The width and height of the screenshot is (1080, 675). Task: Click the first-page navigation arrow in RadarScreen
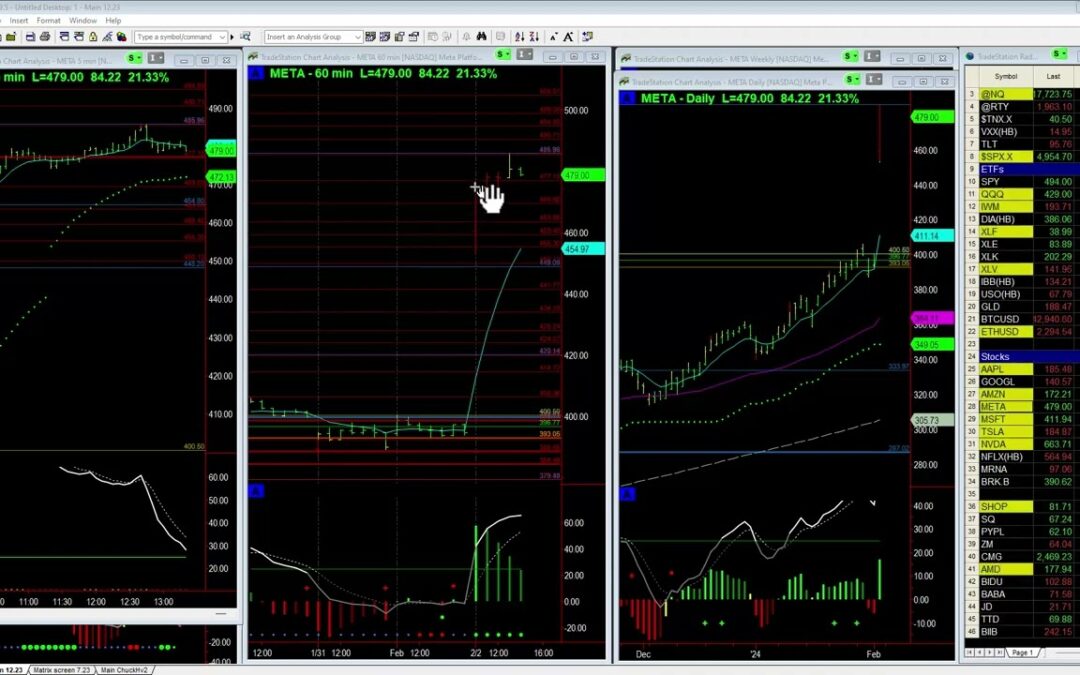(969, 651)
